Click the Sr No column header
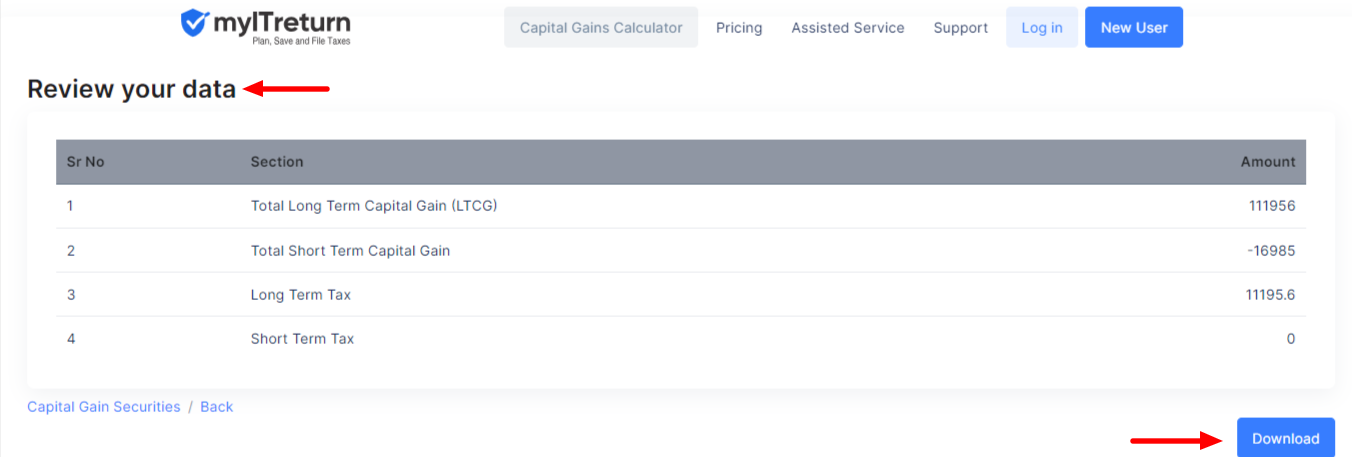 [x=85, y=162]
